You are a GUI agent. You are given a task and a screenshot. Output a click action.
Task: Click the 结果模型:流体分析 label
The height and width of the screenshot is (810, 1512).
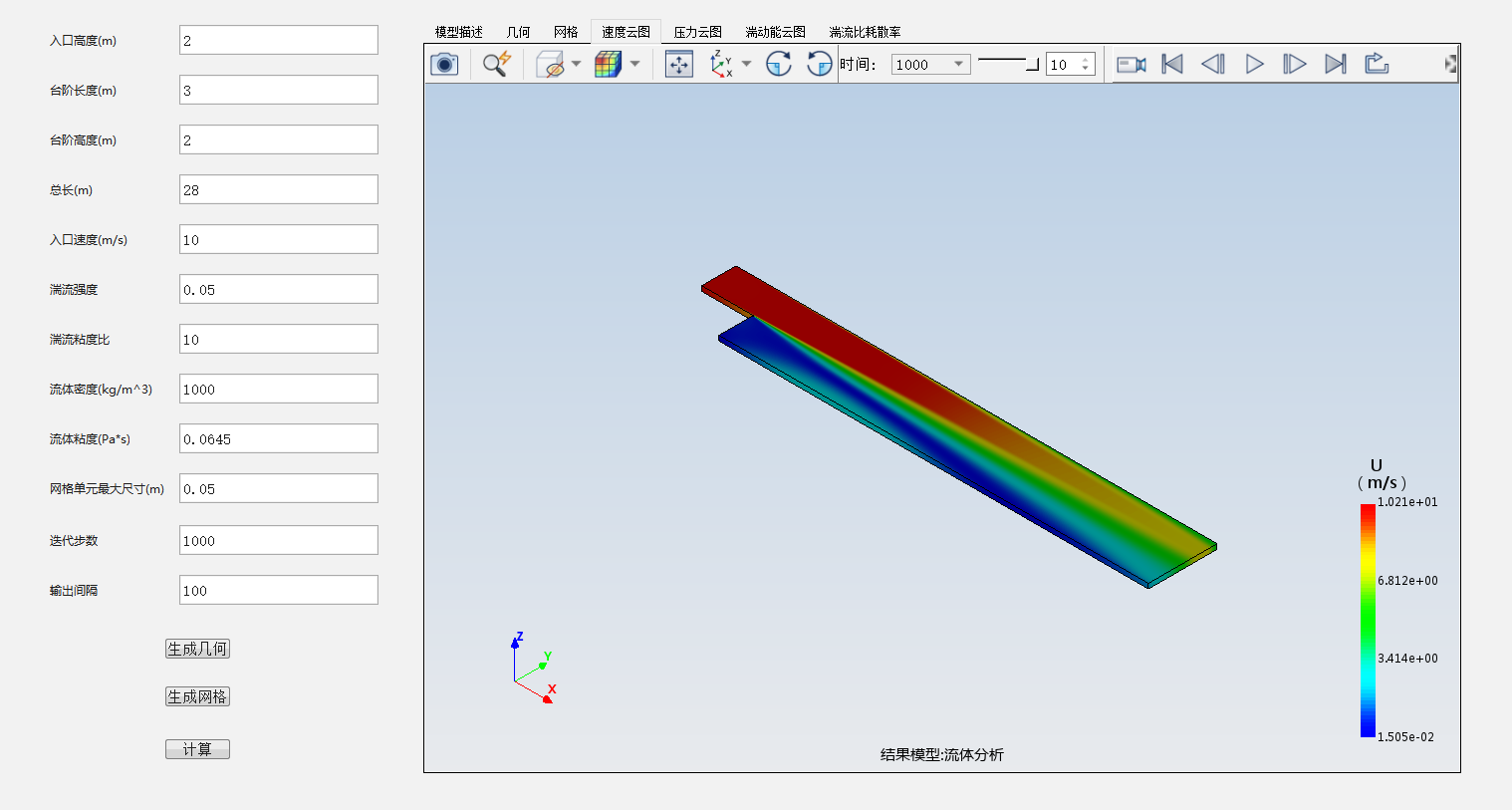(x=941, y=755)
